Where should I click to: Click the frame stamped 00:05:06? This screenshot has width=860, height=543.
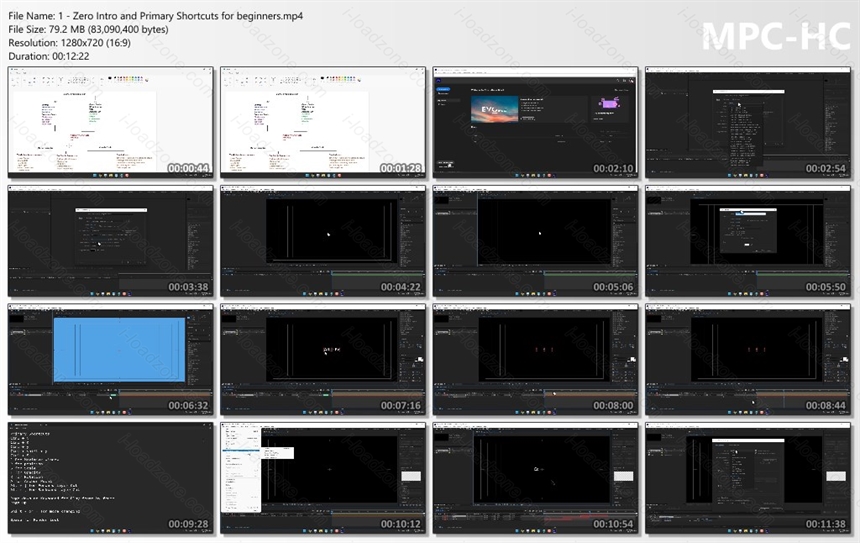click(x=535, y=241)
